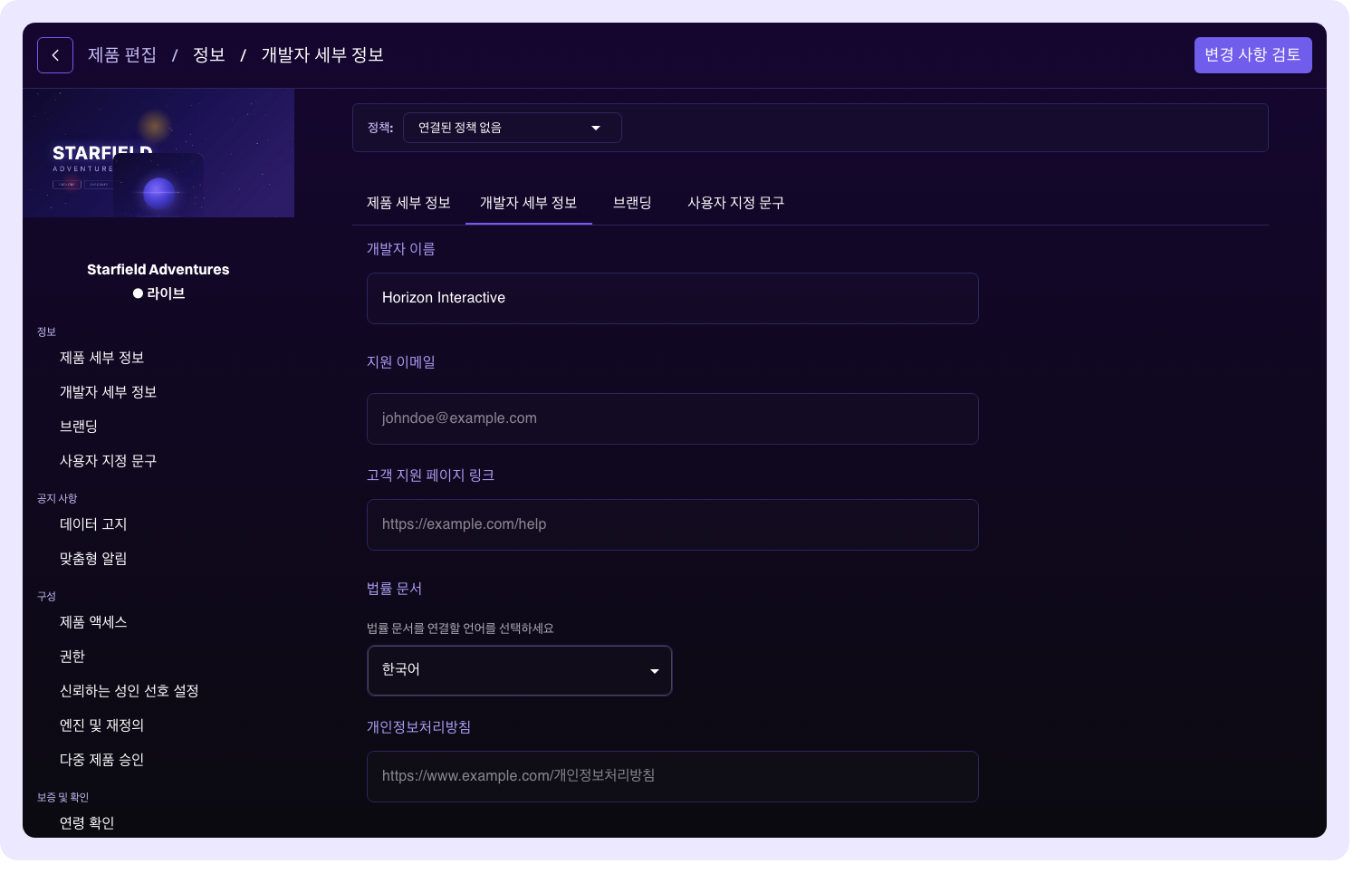Open 맞춤형 알림 in the sidebar
1372x883 pixels.
tap(93, 559)
